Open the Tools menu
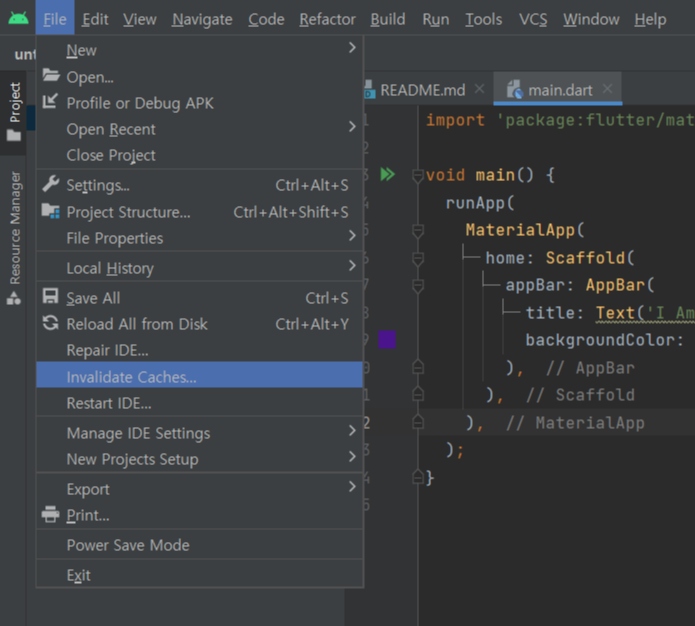 pyautogui.click(x=484, y=19)
